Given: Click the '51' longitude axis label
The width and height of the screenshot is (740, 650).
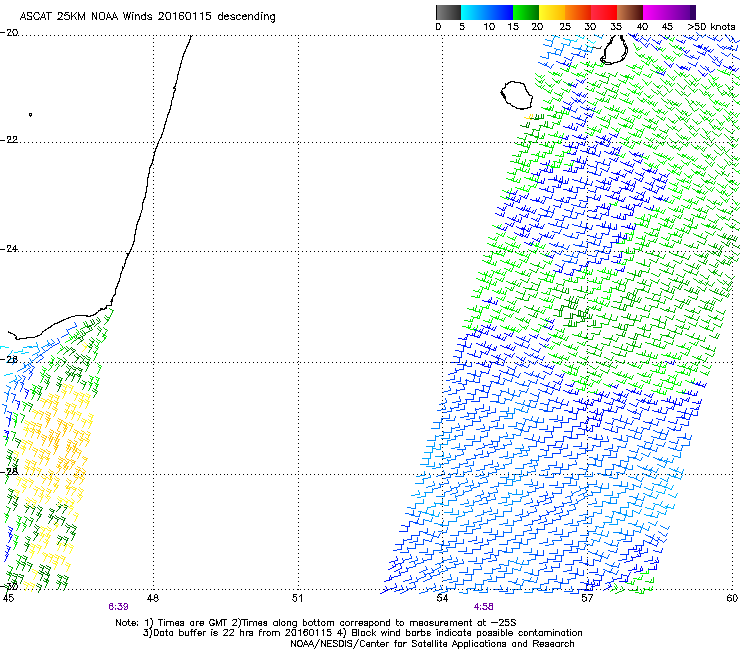Looking at the screenshot, I should coord(297,598).
